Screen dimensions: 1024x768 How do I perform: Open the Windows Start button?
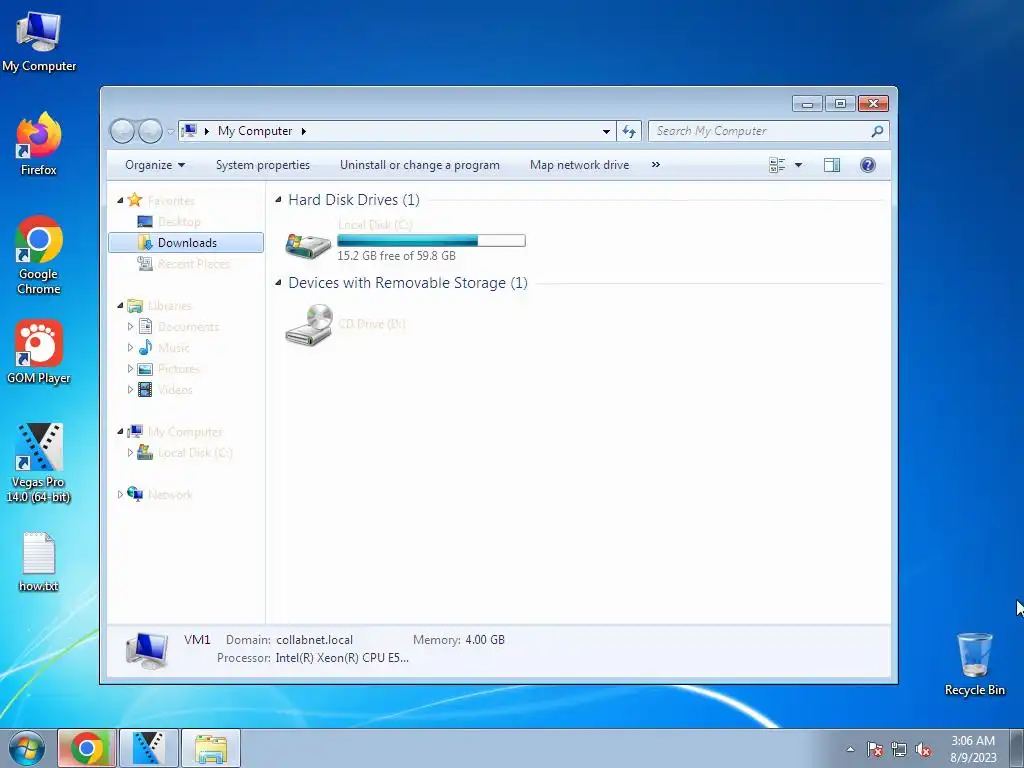pyautogui.click(x=27, y=748)
